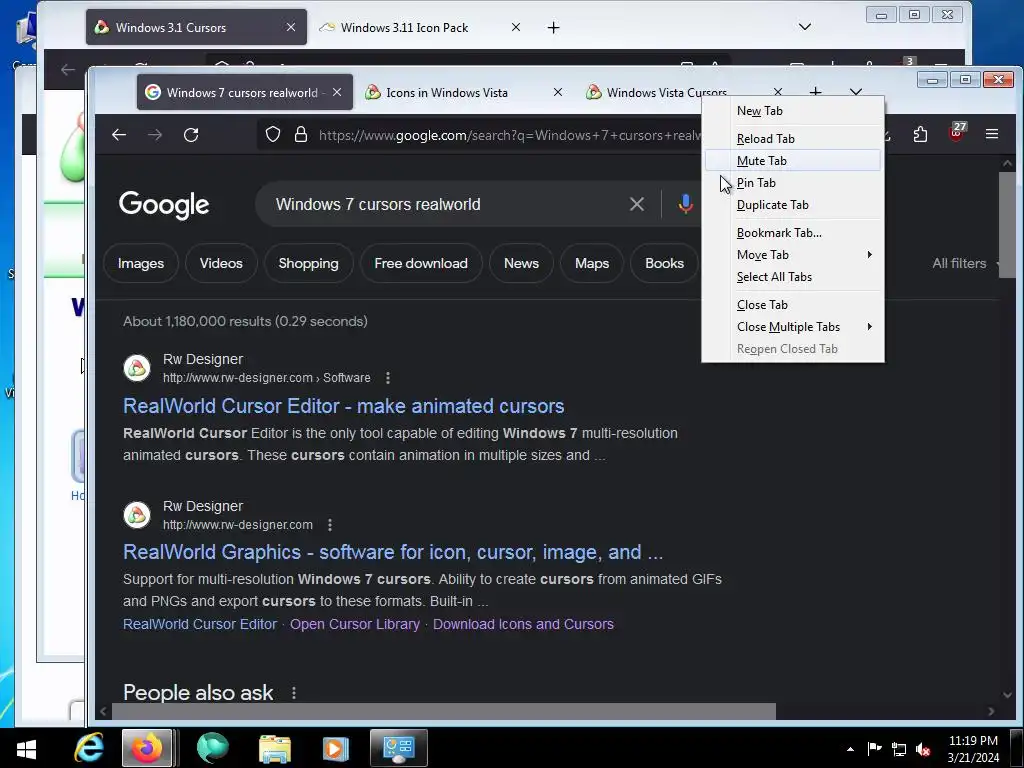Choose Bookmark Tab... from the context menu
The image size is (1024, 768).
point(793,232)
